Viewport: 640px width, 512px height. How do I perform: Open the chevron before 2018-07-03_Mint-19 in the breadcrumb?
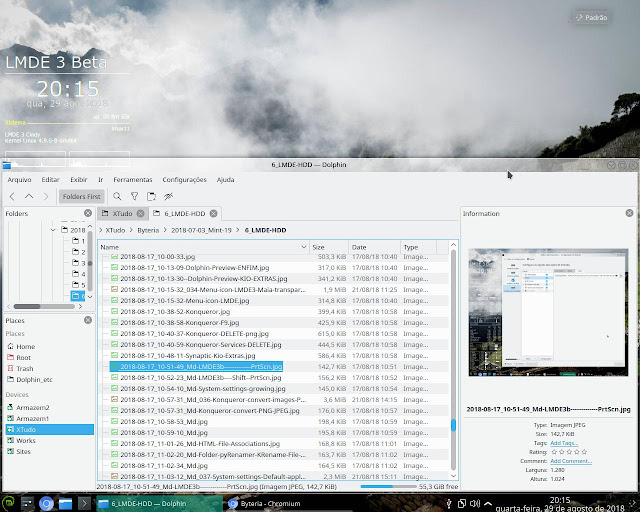(x=165, y=230)
